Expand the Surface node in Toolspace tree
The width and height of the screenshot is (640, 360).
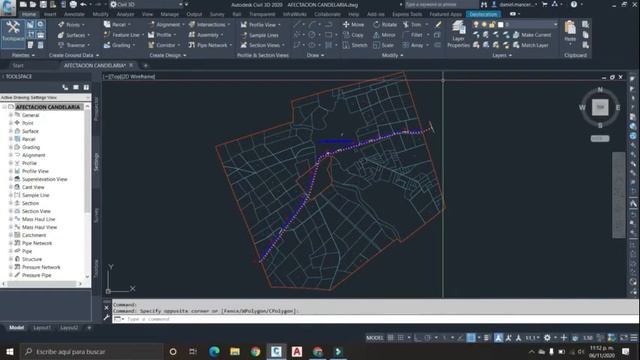[x=11, y=131]
